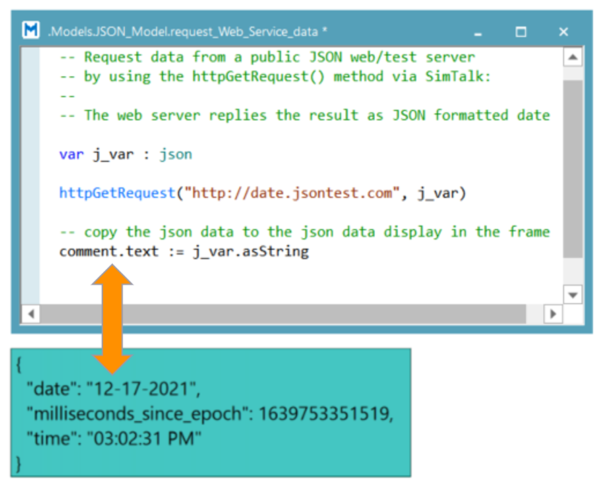Click the horizontal scrollbar right arrow
This screenshot has height=487, width=600.
551,315
